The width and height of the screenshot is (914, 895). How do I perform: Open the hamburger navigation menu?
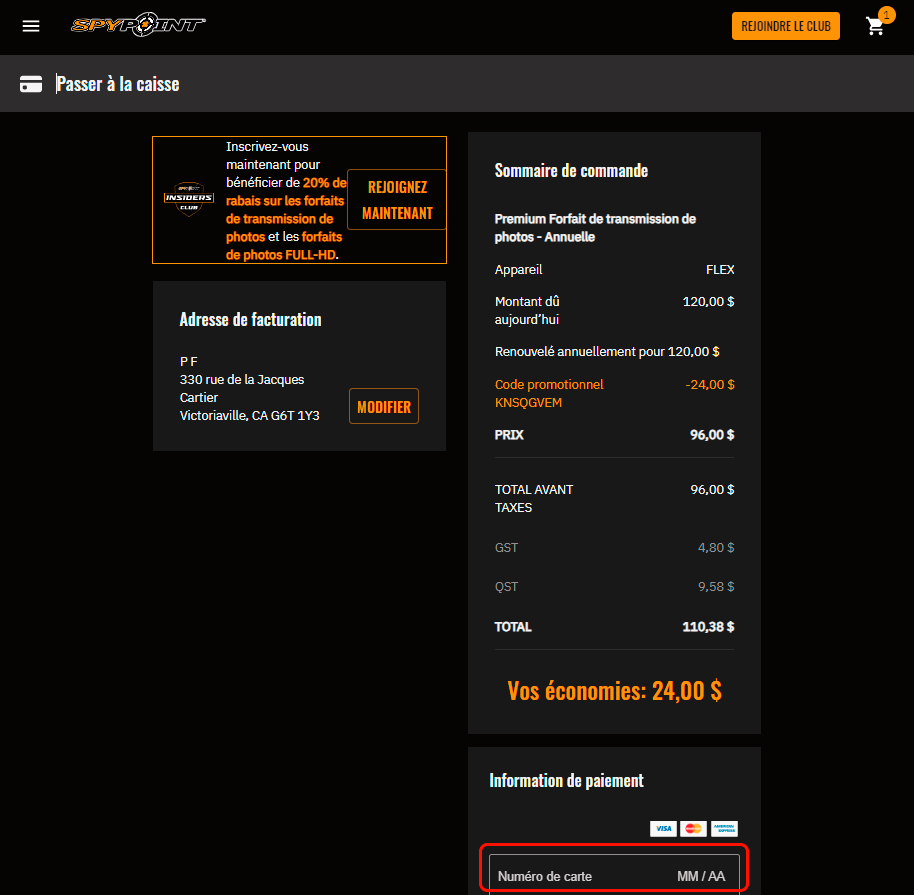(x=31, y=26)
